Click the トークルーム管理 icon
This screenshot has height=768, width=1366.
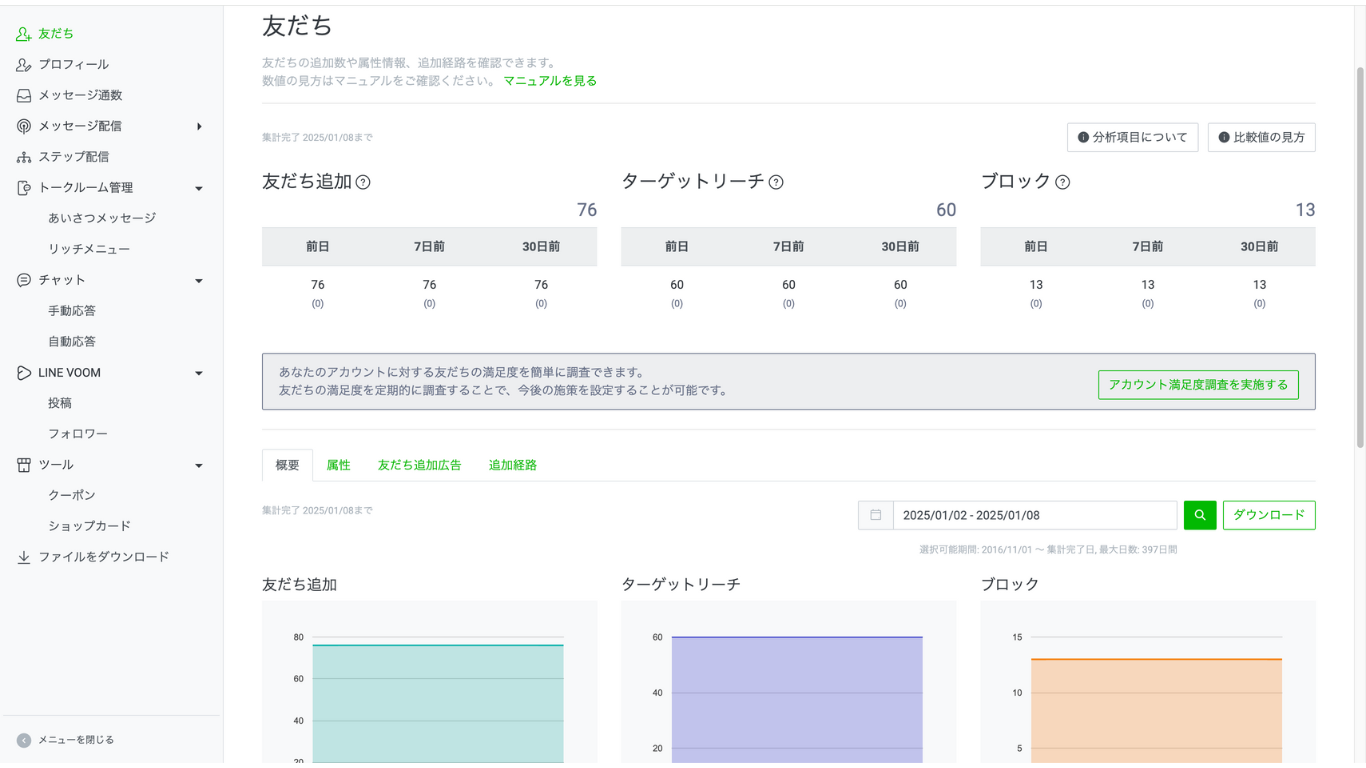pyautogui.click(x=24, y=188)
